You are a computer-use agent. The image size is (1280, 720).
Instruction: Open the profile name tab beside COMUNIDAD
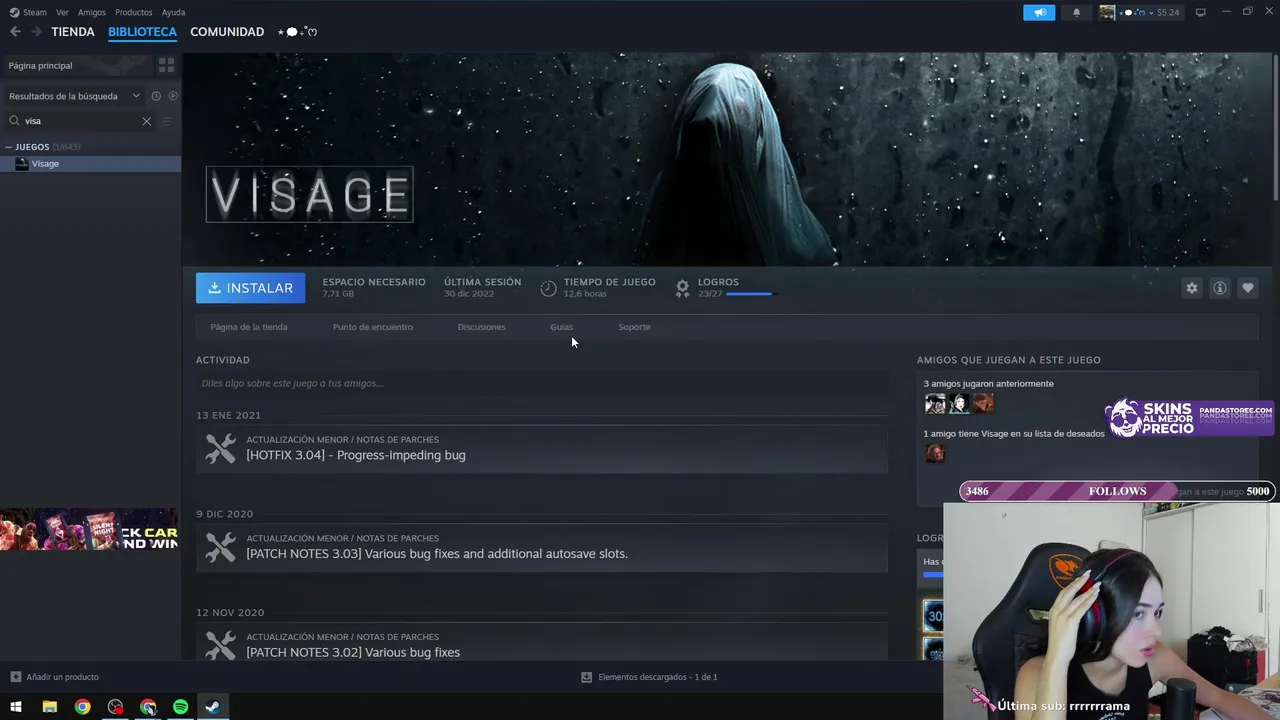click(x=297, y=32)
